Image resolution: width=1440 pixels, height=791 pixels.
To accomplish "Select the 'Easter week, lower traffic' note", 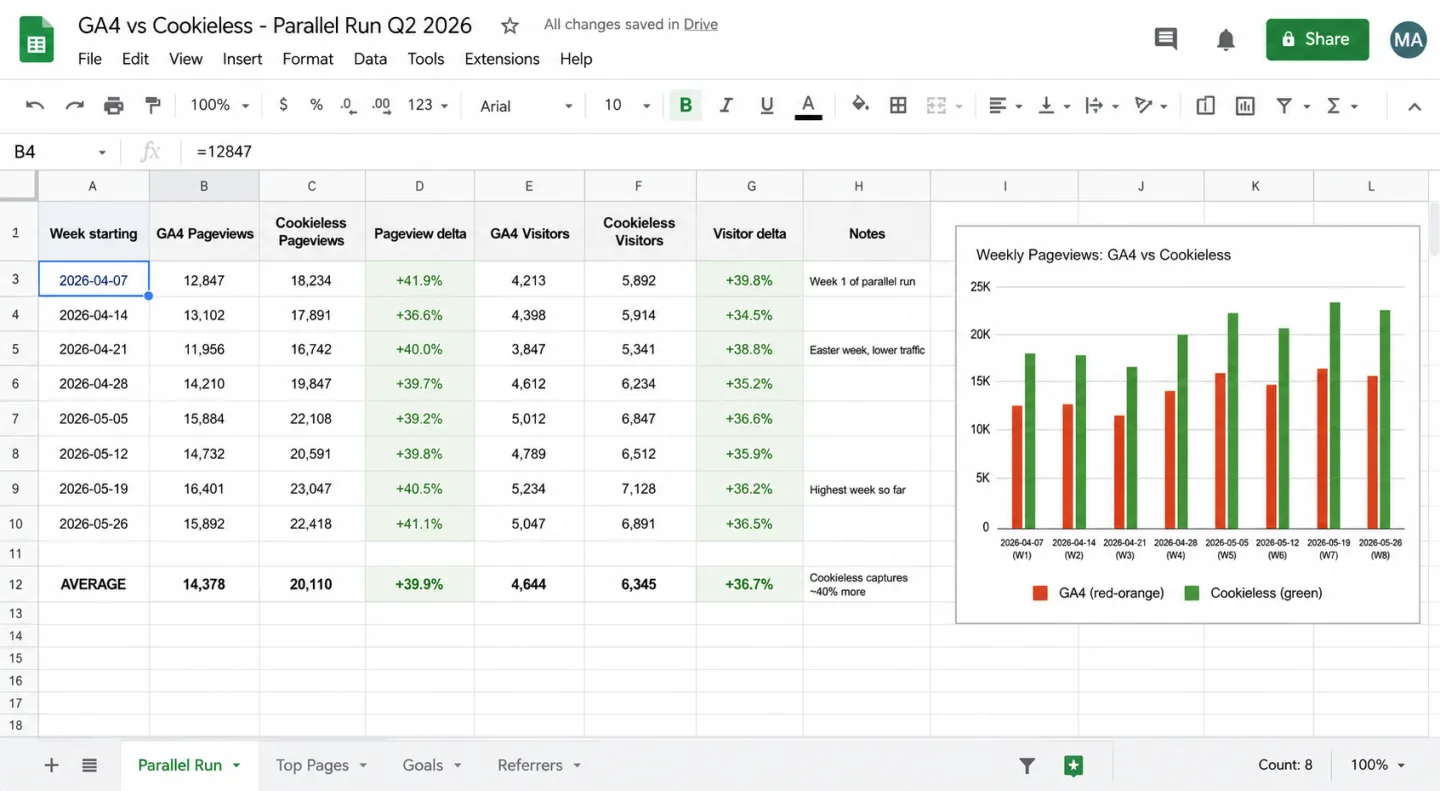I will [867, 350].
